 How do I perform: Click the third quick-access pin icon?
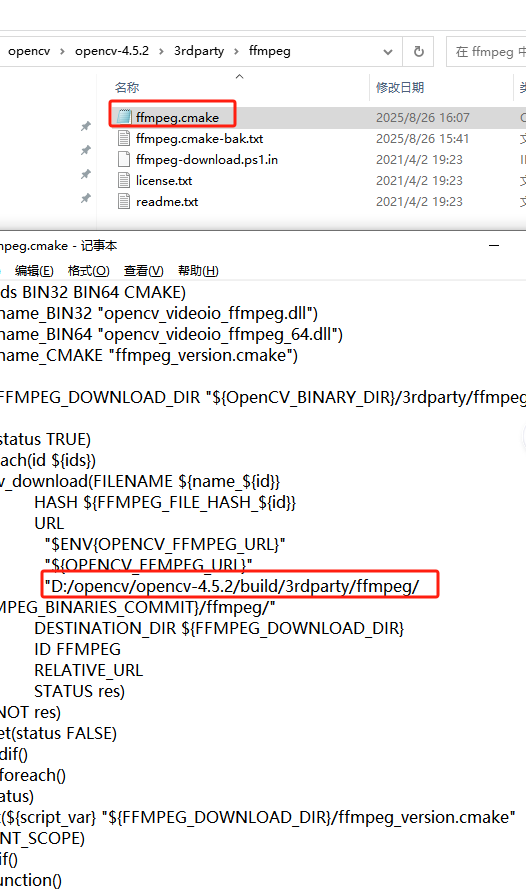[86, 174]
